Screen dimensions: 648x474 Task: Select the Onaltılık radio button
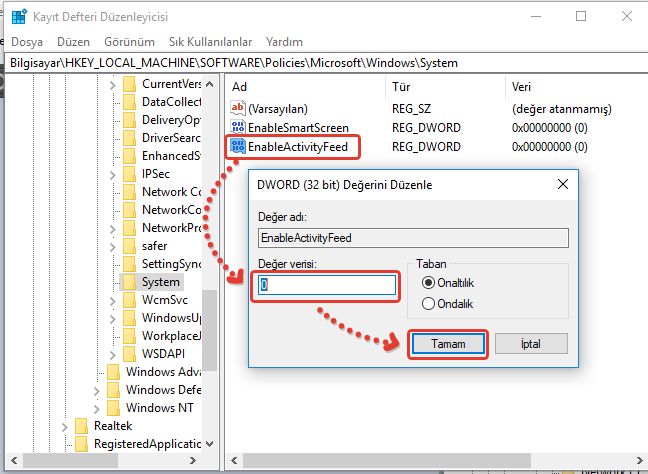tap(430, 284)
